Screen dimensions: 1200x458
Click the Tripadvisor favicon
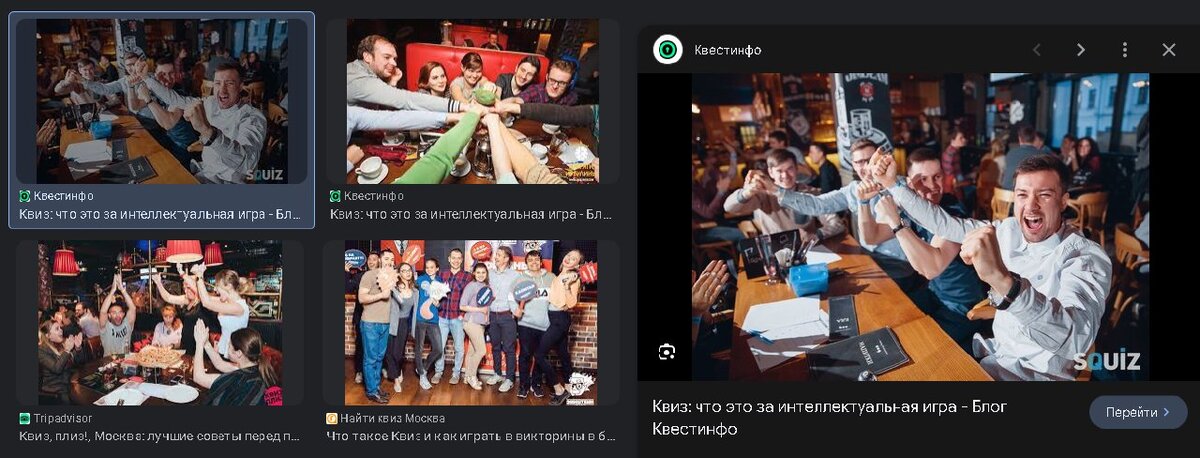(x=25, y=418)
